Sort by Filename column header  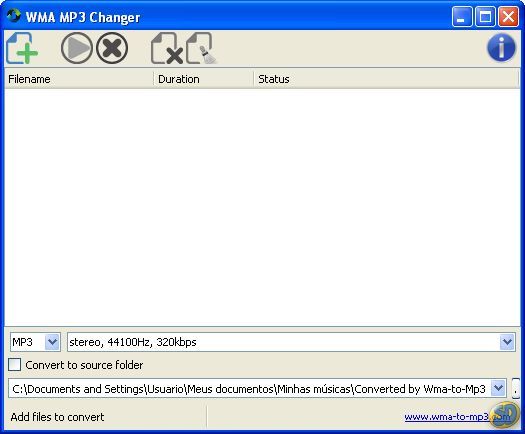click(x=79, y=79)
